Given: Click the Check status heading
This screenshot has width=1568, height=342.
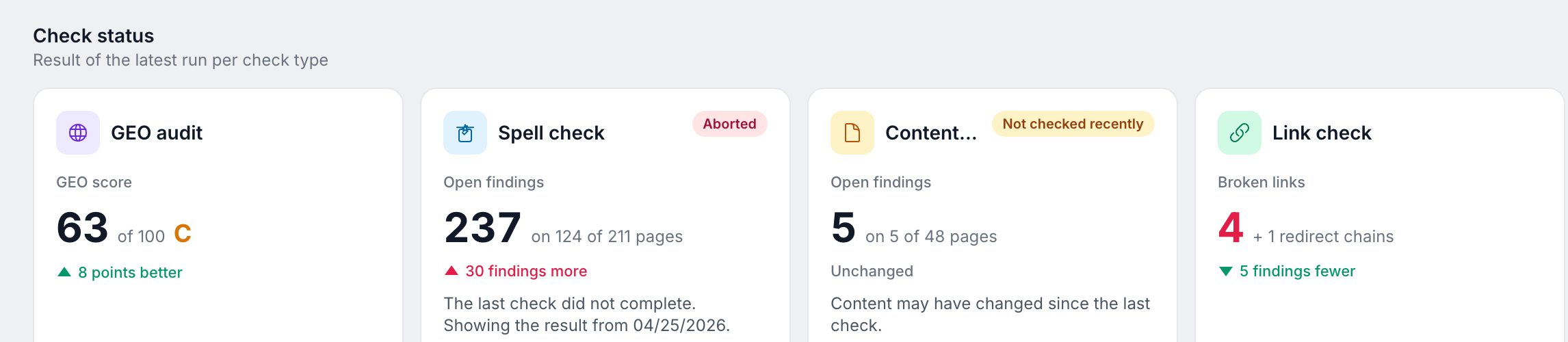Looking at the screenshot, I should 94,36.
